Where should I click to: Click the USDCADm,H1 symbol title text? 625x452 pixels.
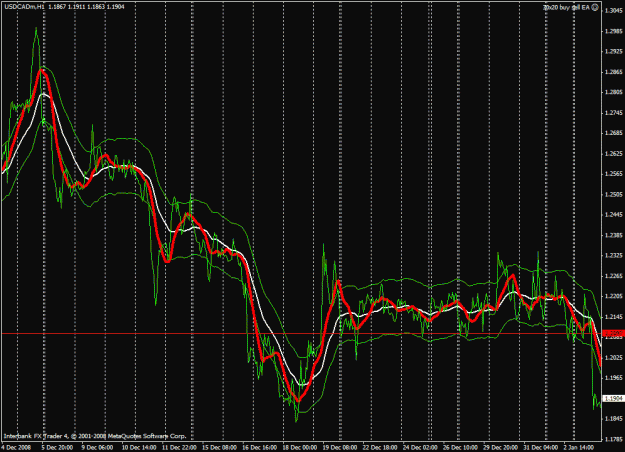click(x=25, y=7)
